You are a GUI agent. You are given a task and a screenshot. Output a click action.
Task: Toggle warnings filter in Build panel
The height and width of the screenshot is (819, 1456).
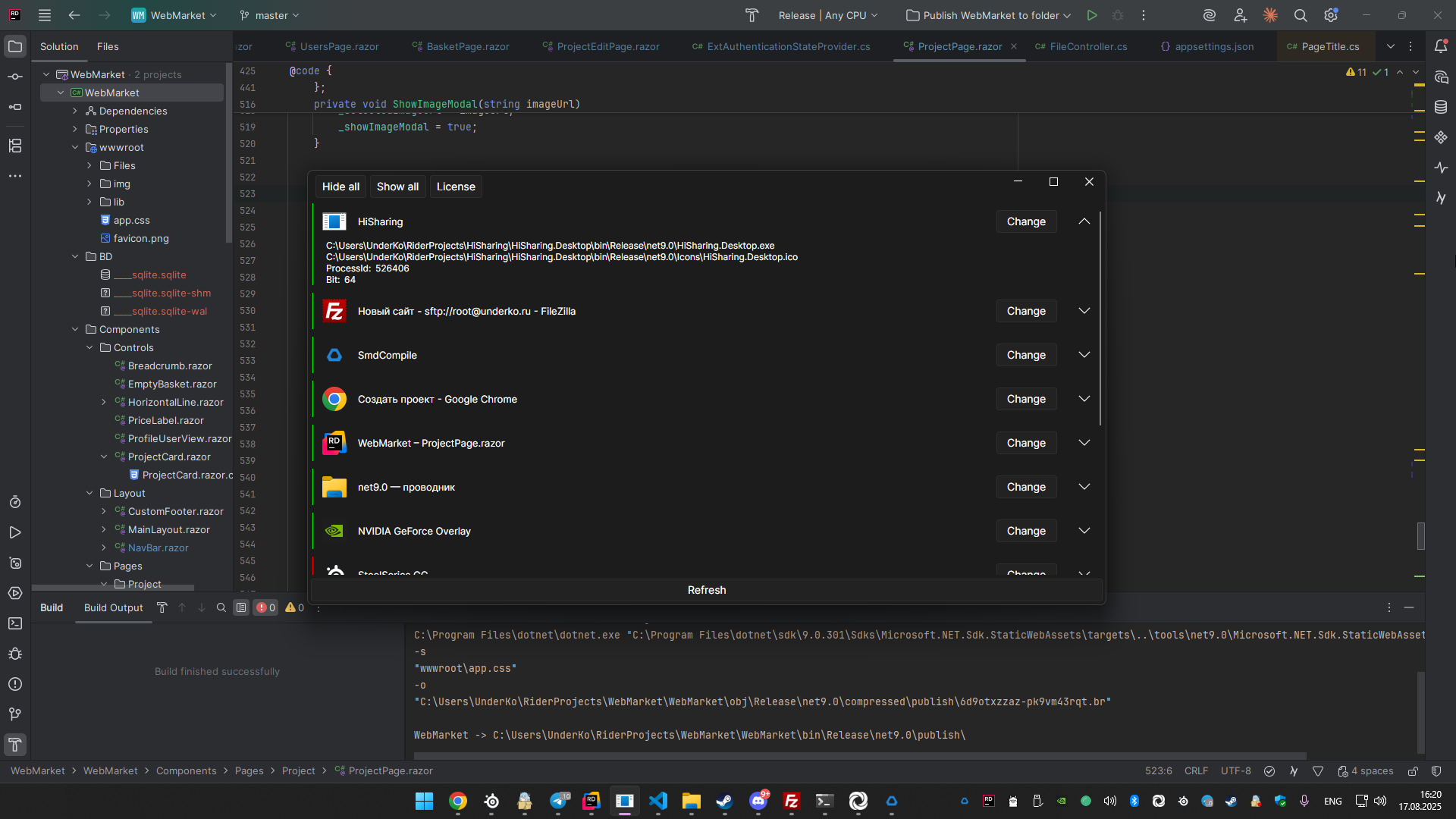coord(294,607)
